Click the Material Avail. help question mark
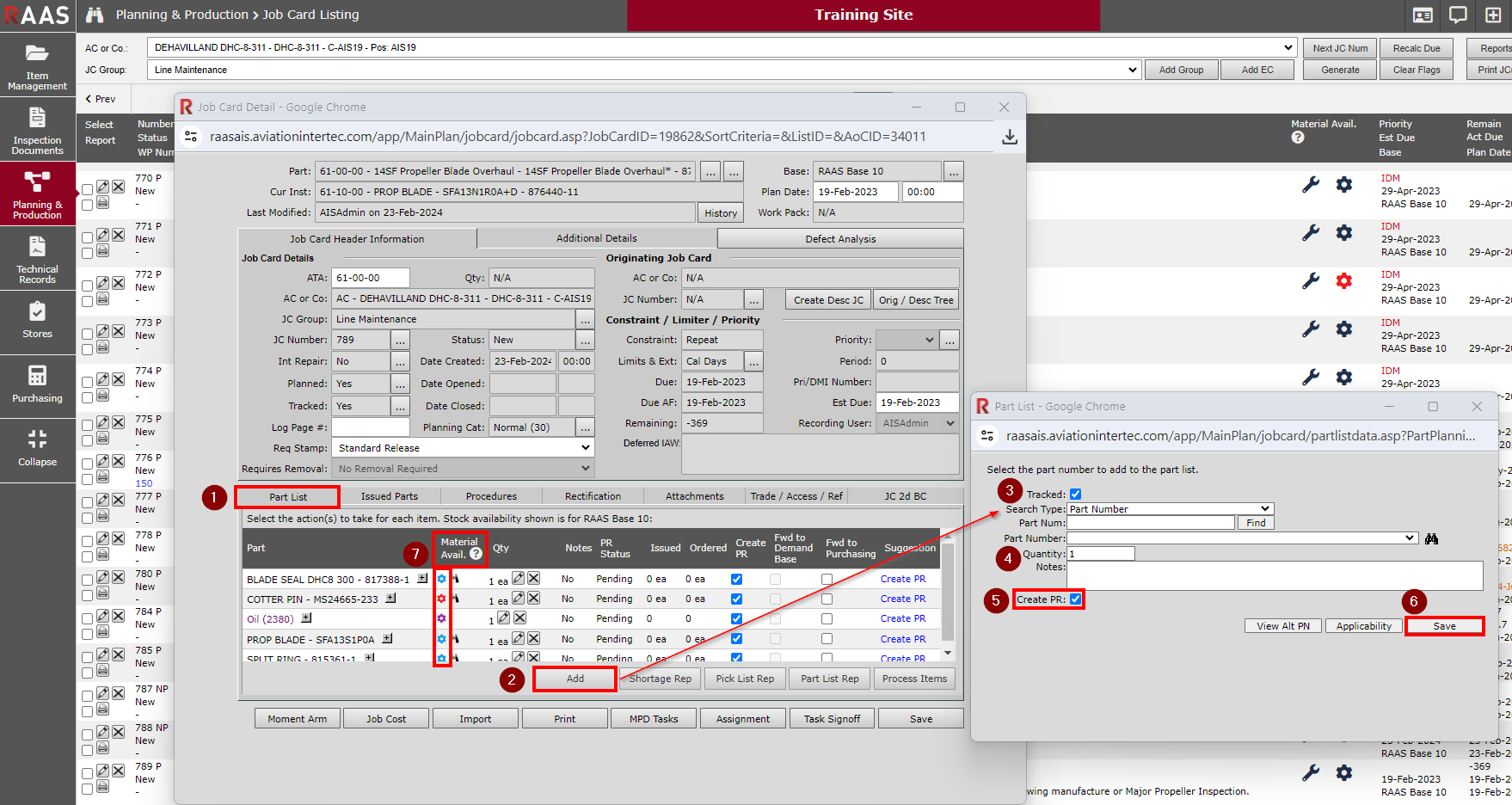This screenshot has height=805, width=1512. click(476, 554)
